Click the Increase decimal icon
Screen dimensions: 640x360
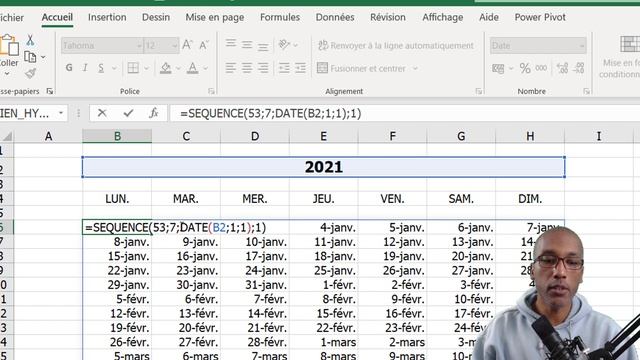tap(562, 68)
